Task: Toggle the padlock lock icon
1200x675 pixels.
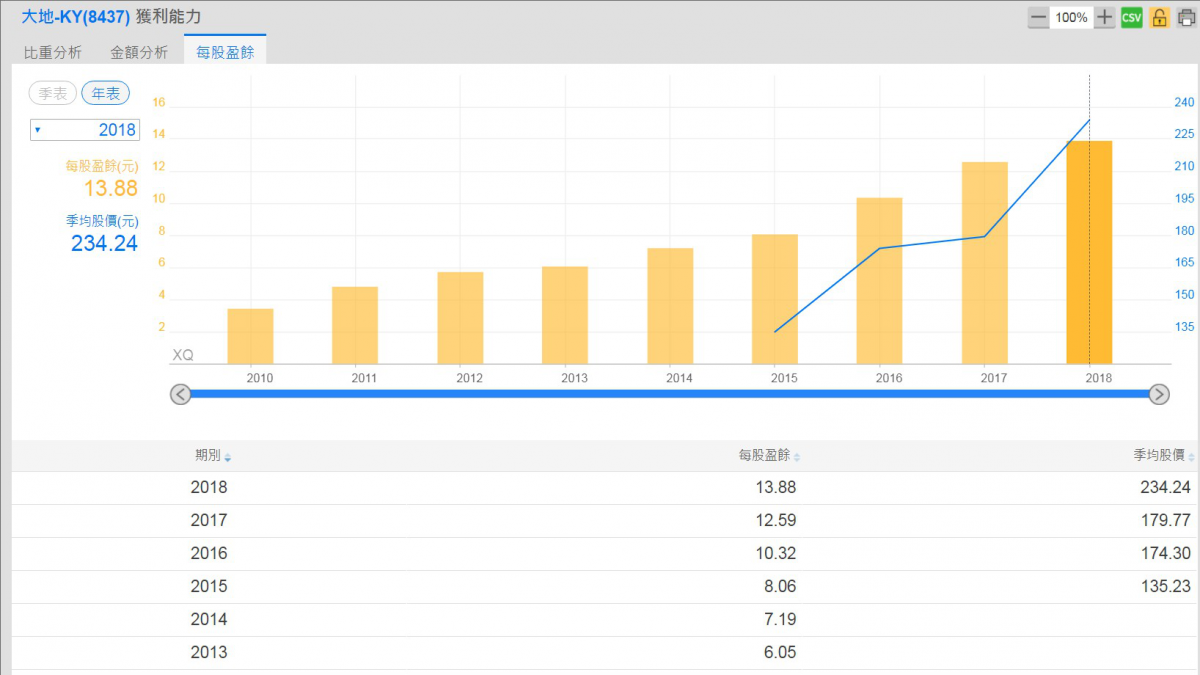Action: 1159,17
